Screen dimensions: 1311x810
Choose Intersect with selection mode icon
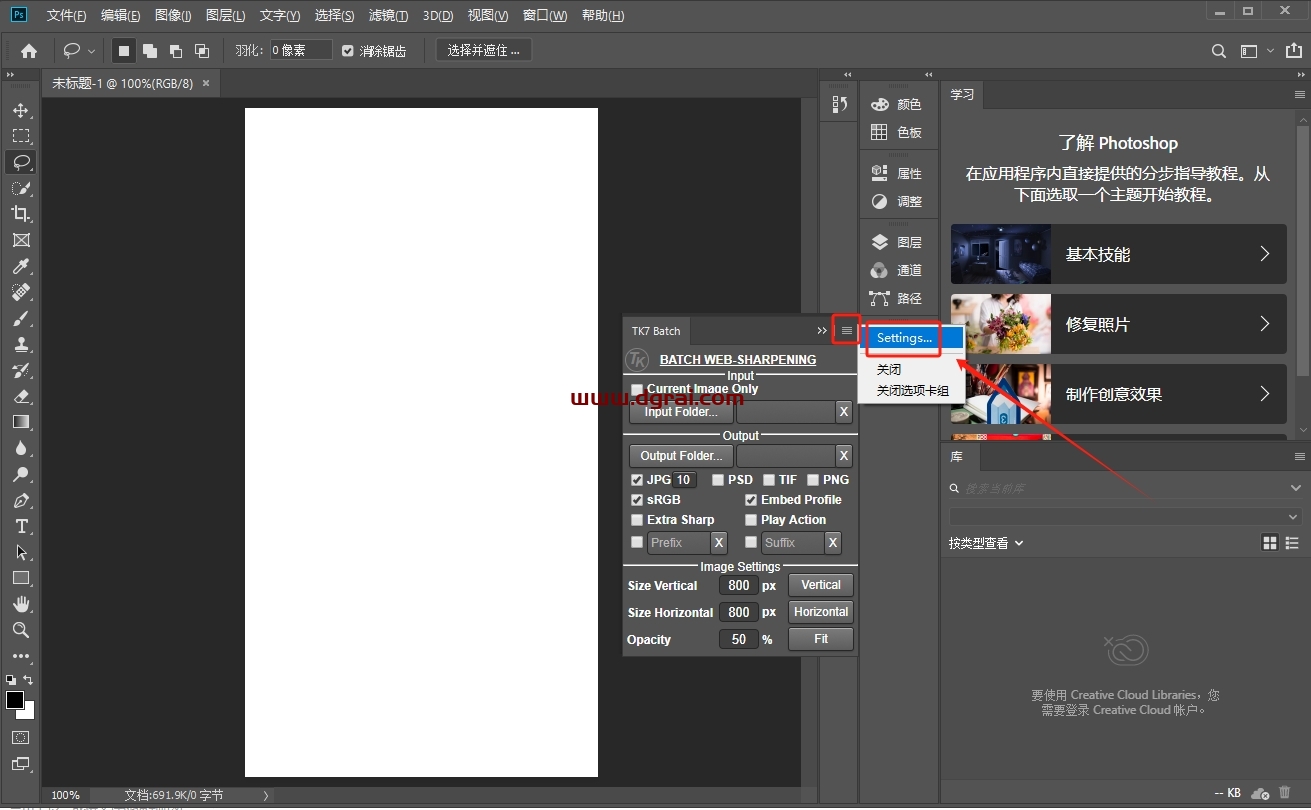click(202, 50)
